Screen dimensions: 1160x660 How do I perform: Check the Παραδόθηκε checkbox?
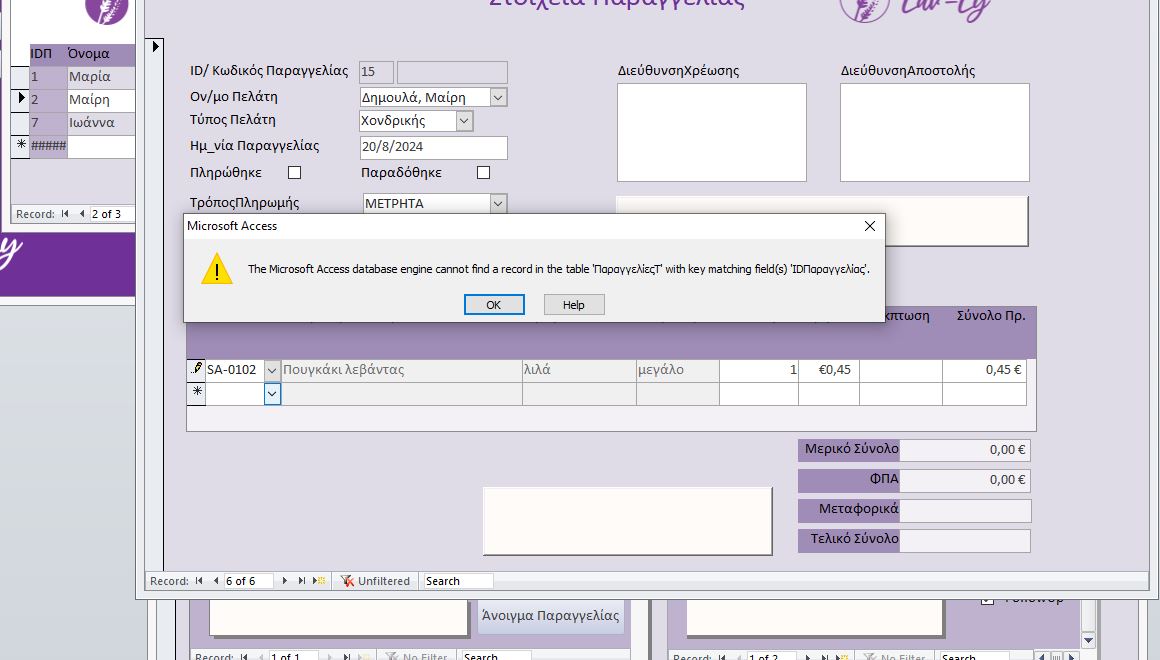click(x=483, y=172)
